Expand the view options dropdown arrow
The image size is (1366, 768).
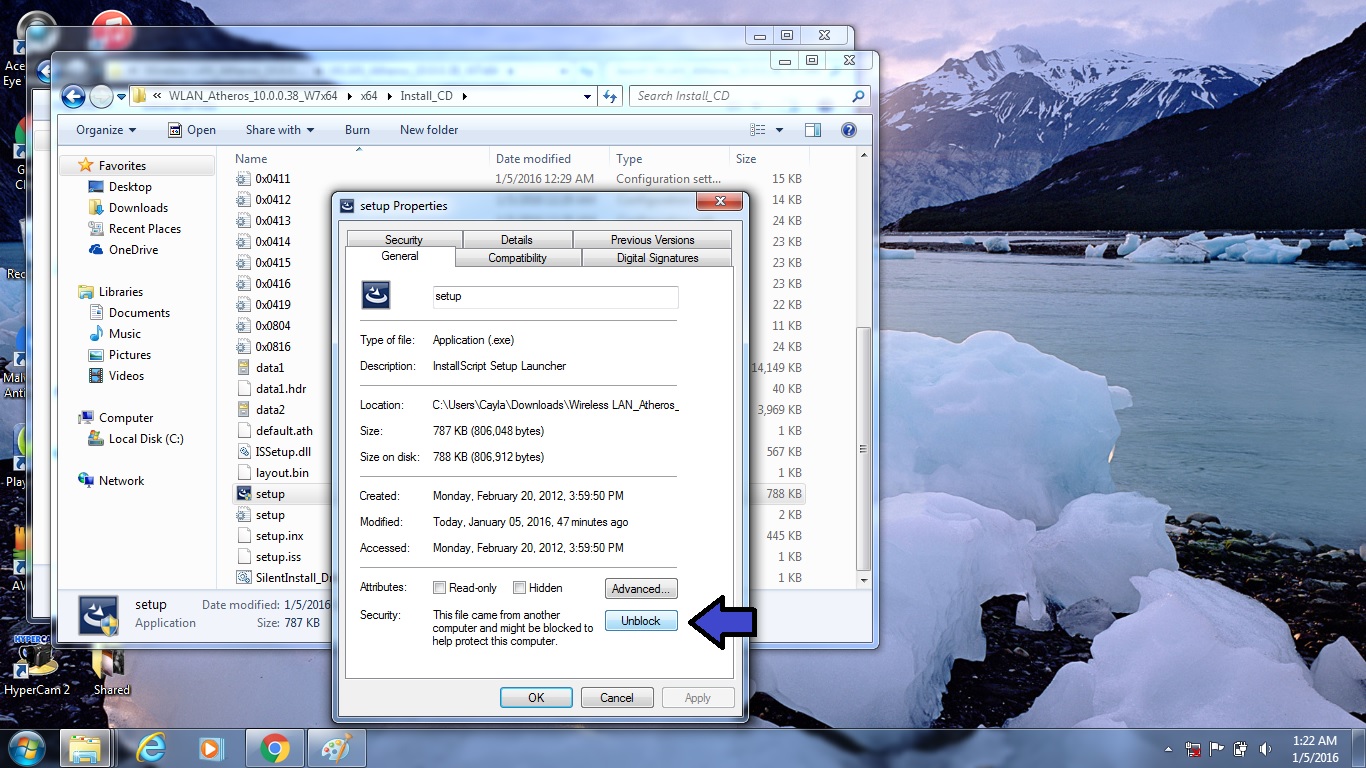tap(780, 130)
